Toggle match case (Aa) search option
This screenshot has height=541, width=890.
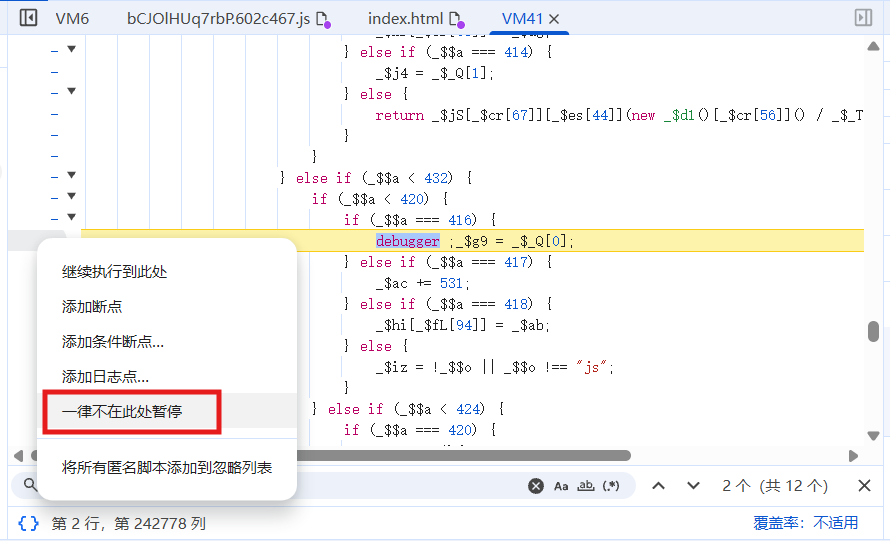pyautogui.click(x=561, y=486)
